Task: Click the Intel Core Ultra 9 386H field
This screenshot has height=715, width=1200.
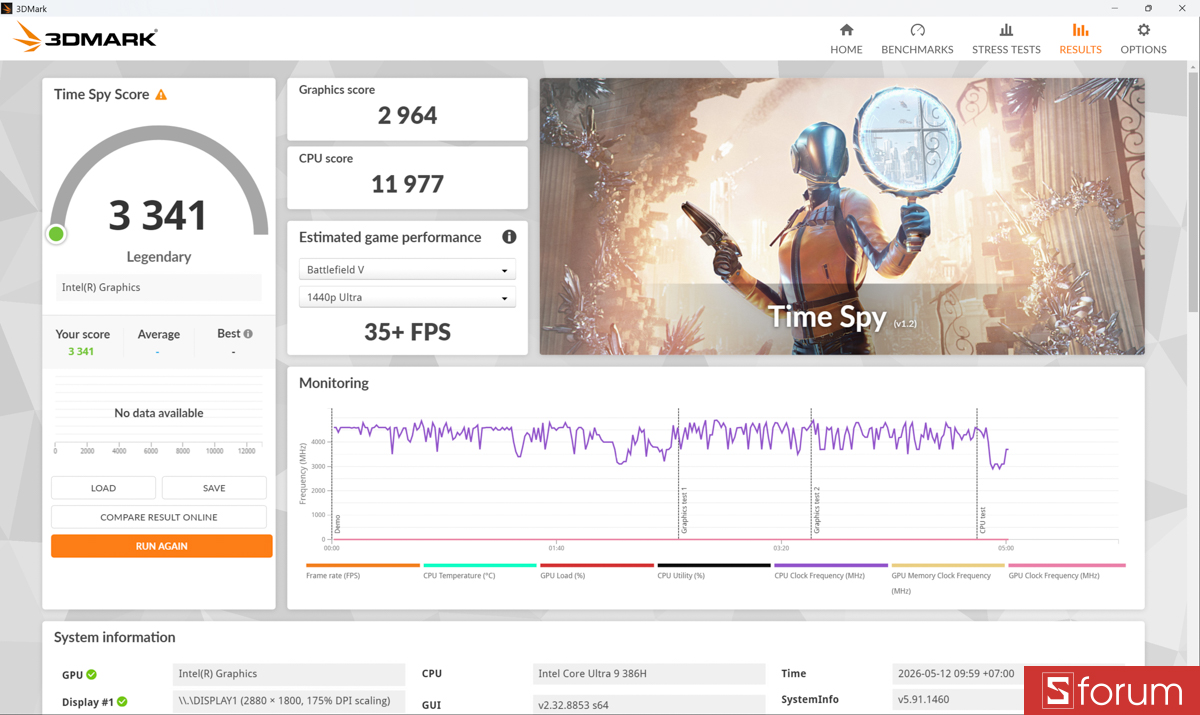Action: [x=649, y=674]
